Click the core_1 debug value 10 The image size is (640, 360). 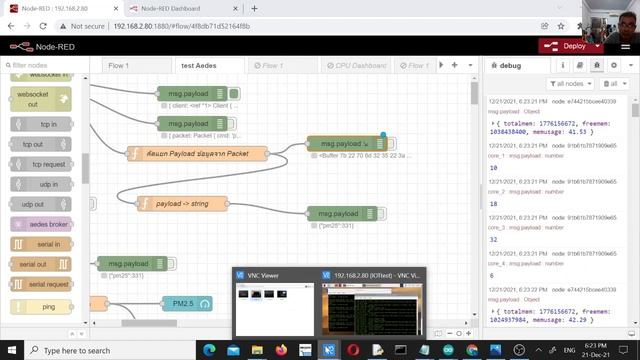click(x=493, y=168)
